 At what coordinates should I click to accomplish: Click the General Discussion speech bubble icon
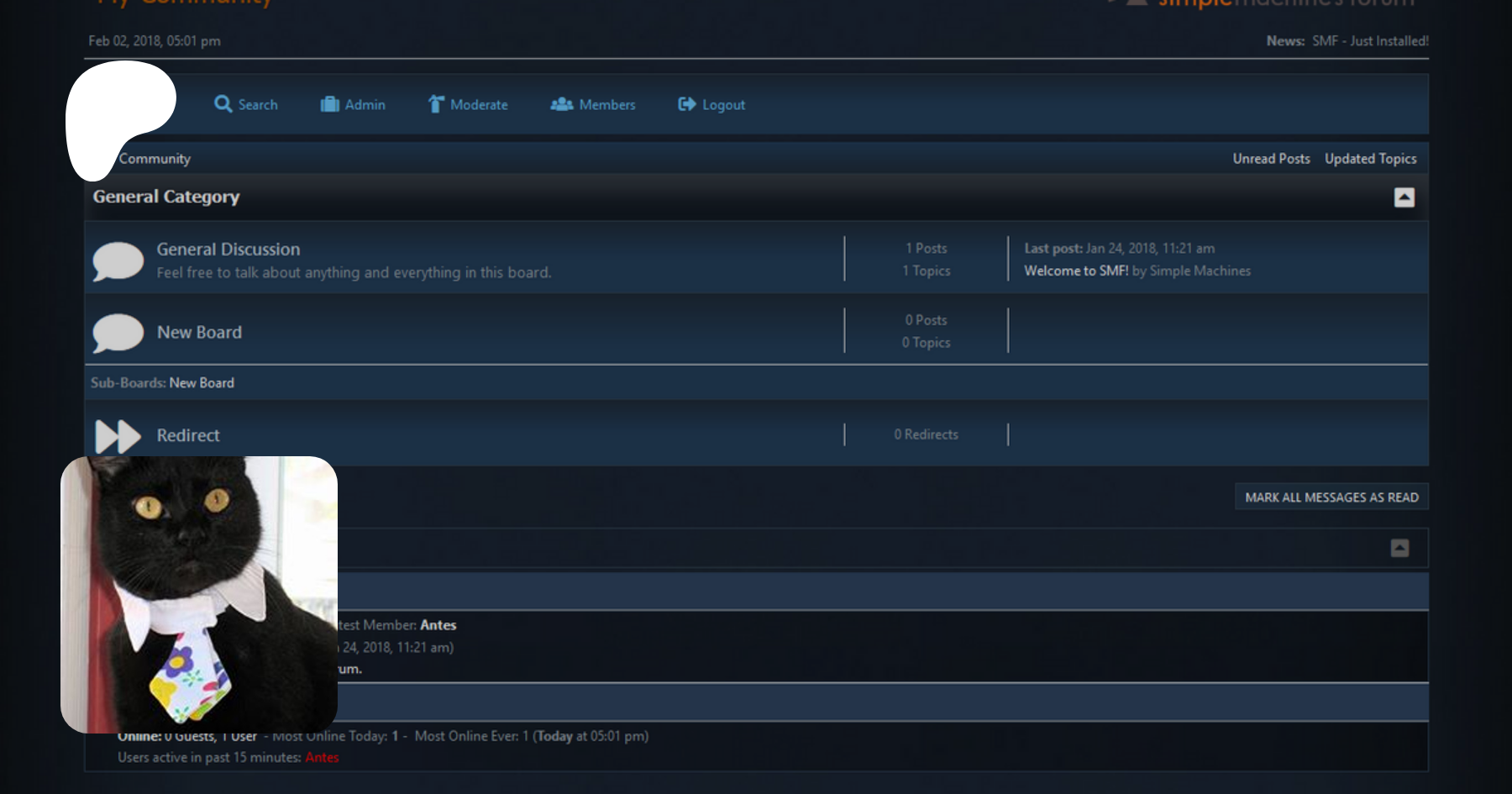(118, 261)
